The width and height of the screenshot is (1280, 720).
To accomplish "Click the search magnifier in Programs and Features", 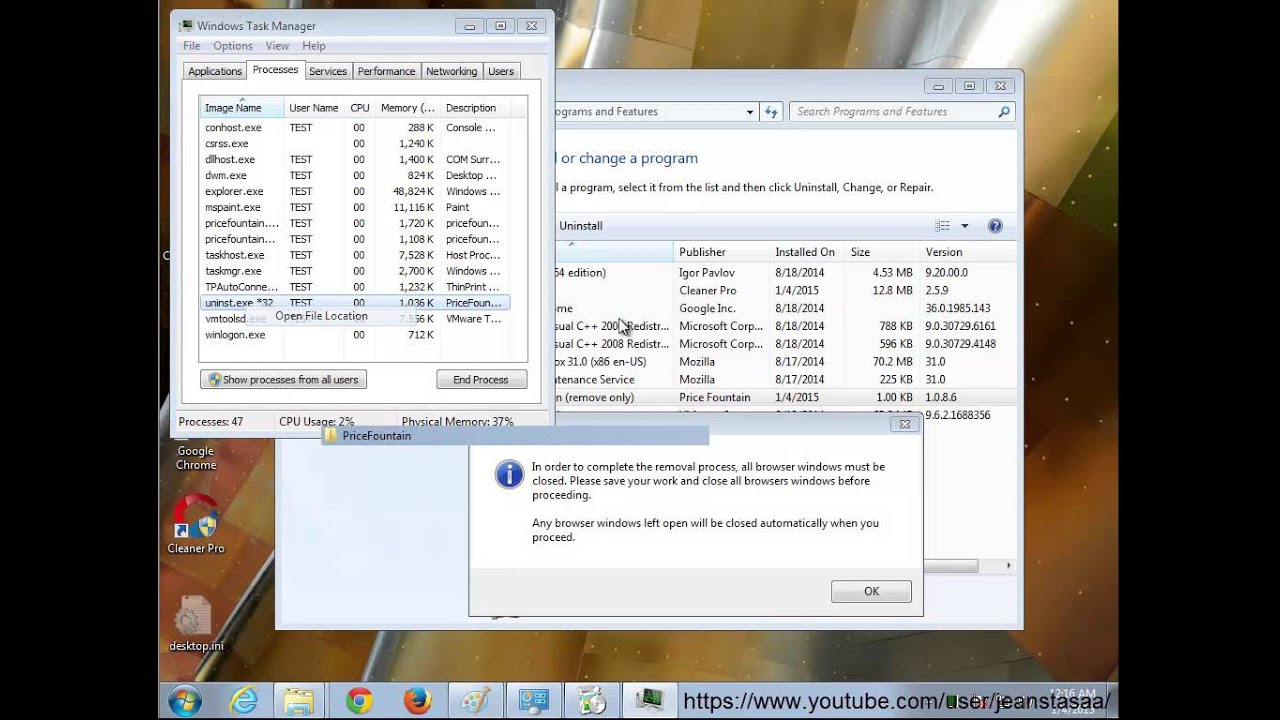I will coord(1004,112).
